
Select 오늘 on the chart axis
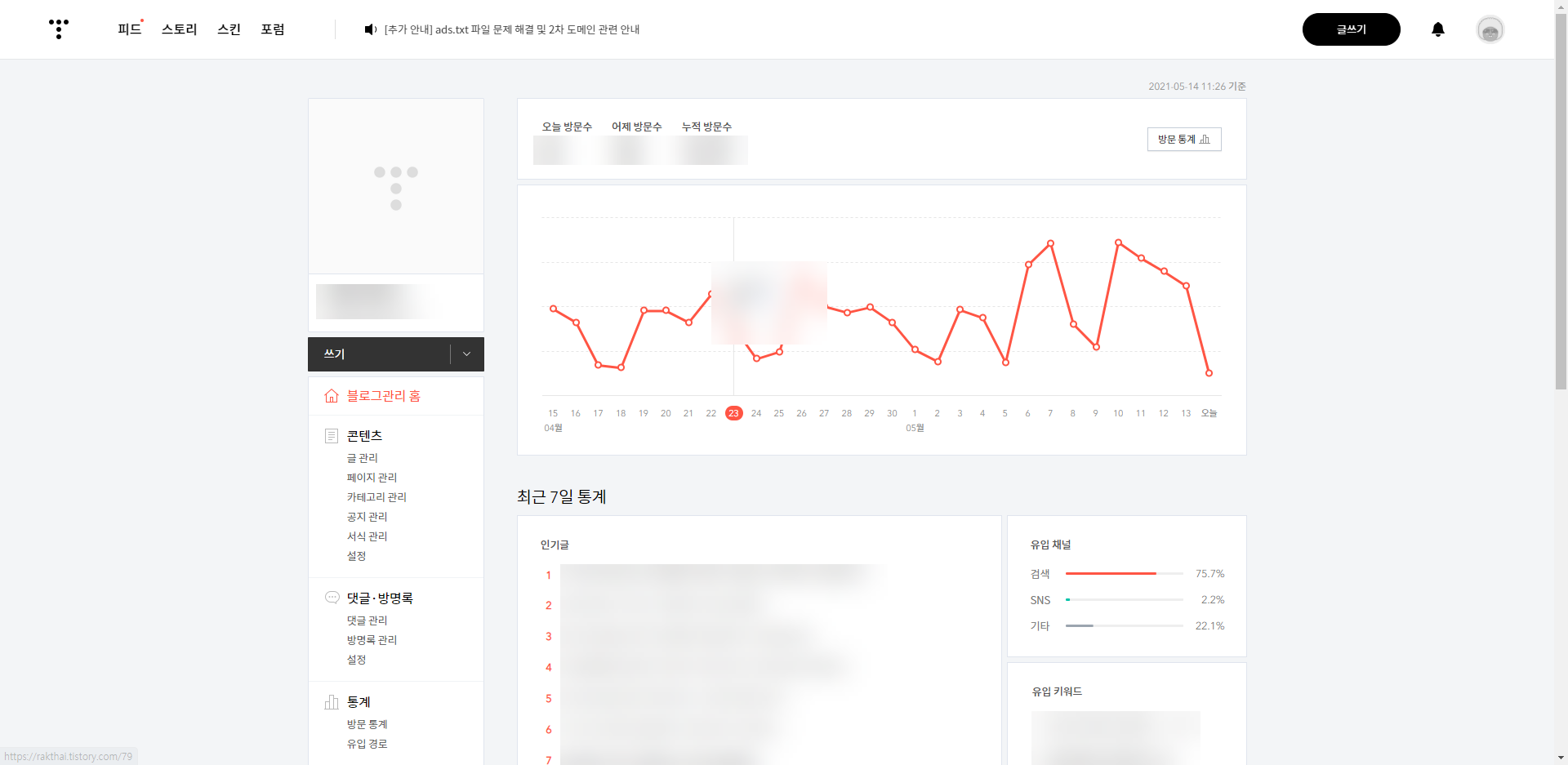1209,413
